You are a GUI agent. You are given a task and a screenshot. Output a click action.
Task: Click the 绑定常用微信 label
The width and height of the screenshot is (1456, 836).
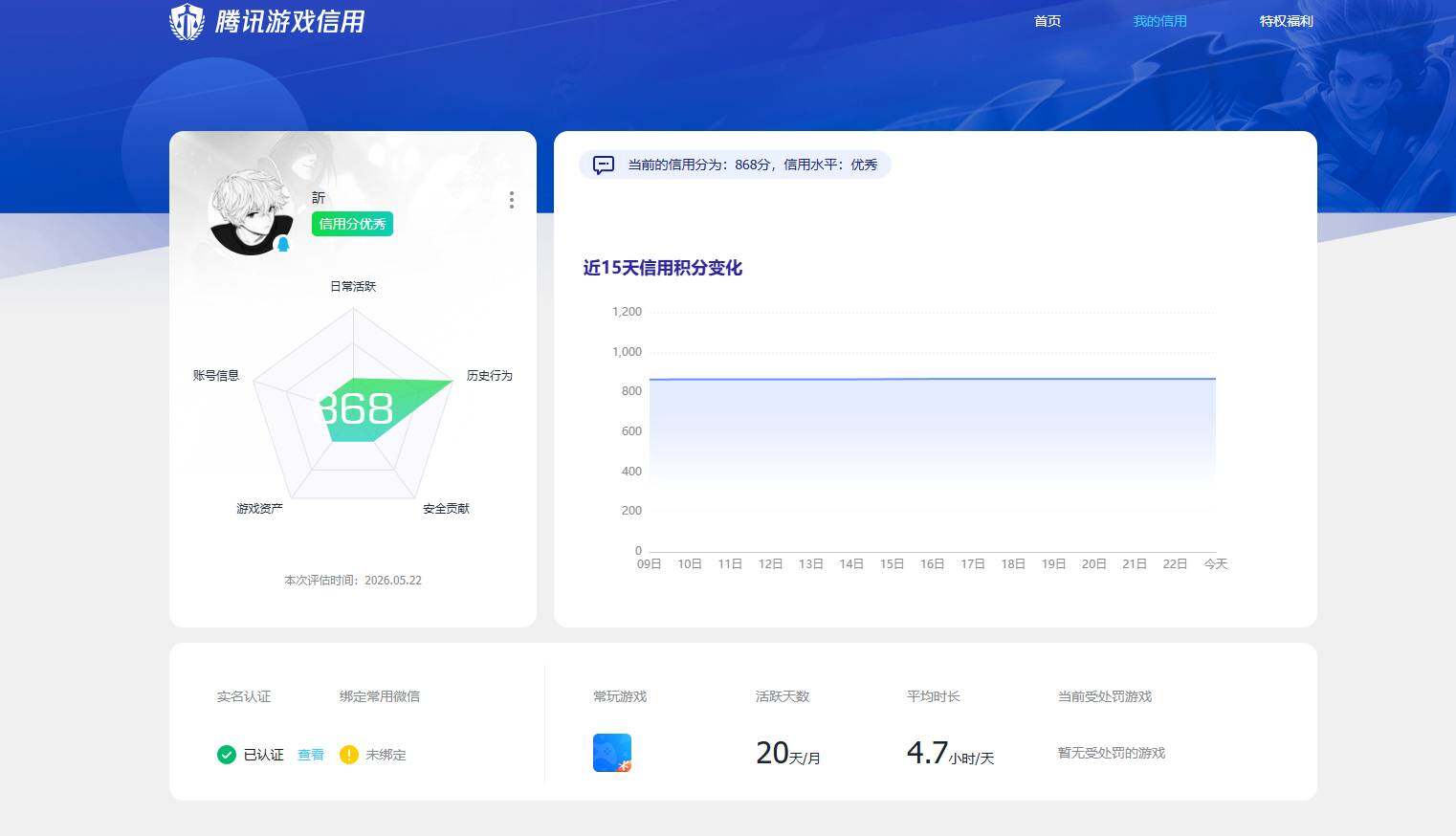click(380, 696)
